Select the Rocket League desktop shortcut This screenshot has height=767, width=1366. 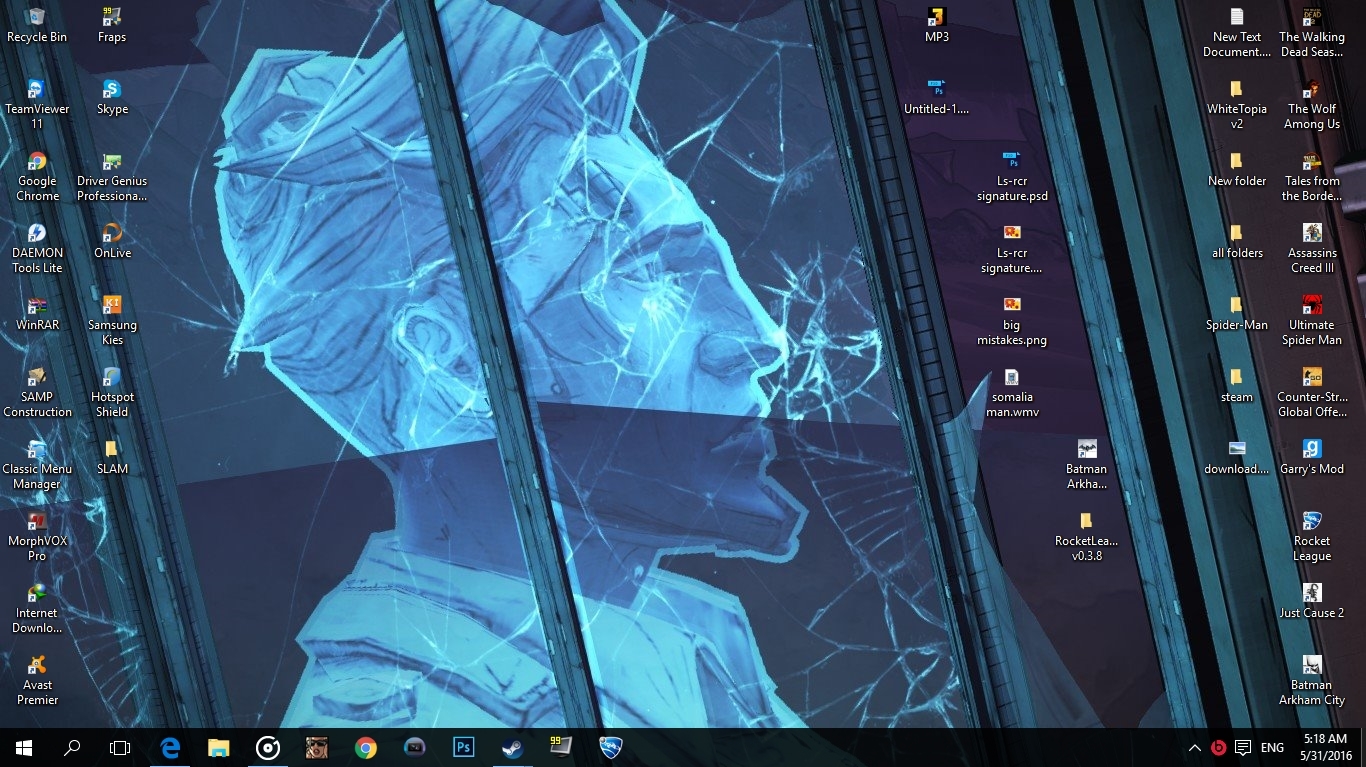(1312, 537)
